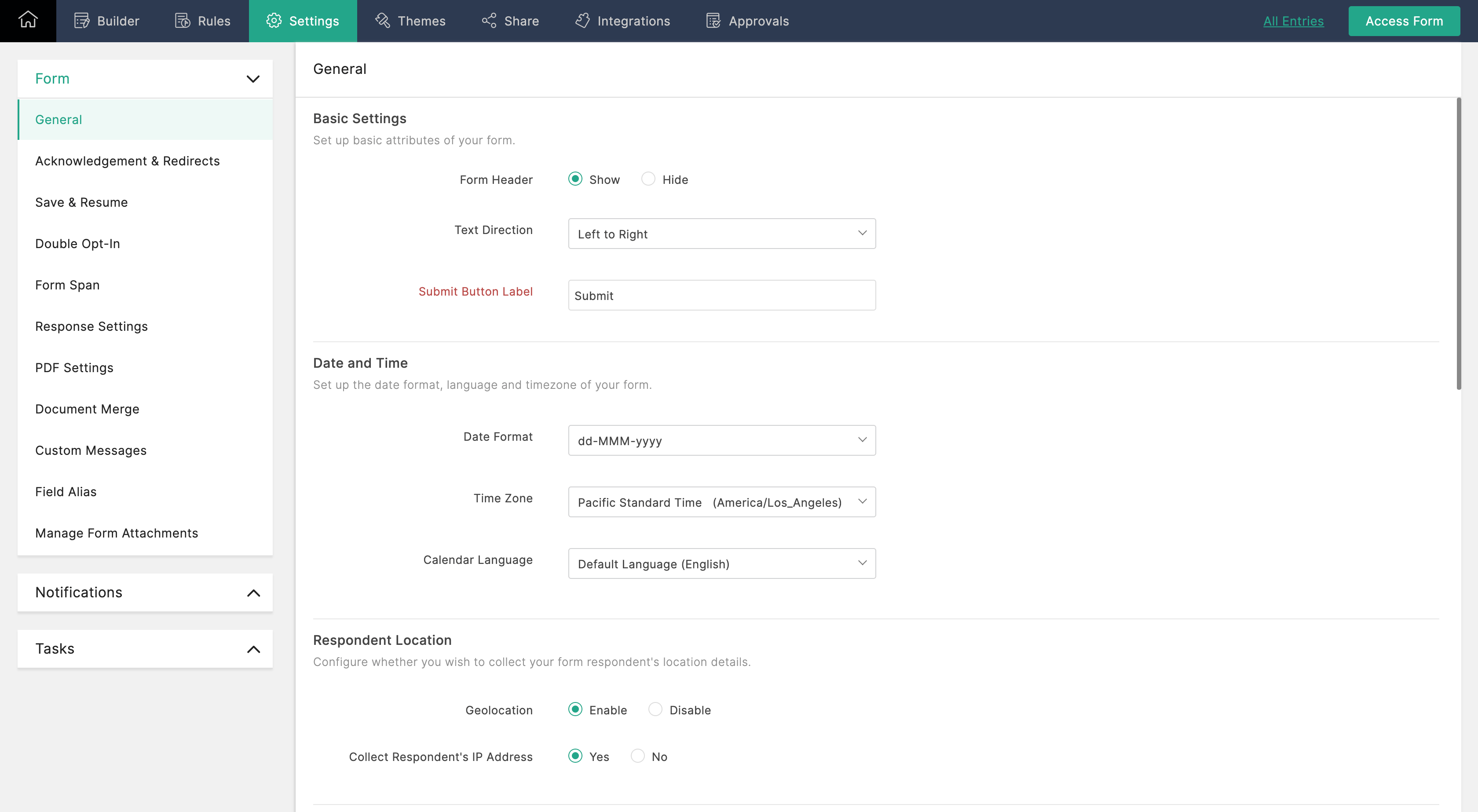Click the Submit Button Label text field
1478x812 pixels.
click(x=721, y=295)
